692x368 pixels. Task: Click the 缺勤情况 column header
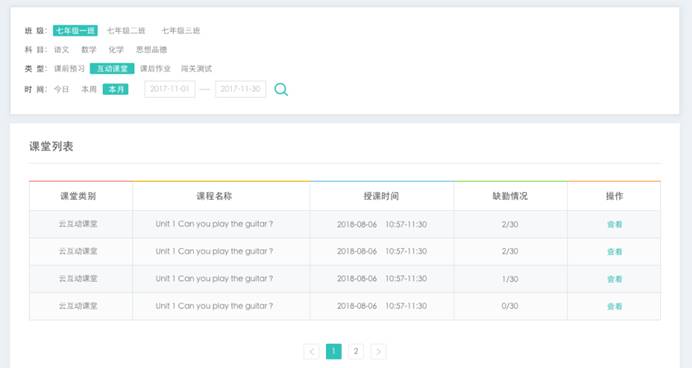510,196
